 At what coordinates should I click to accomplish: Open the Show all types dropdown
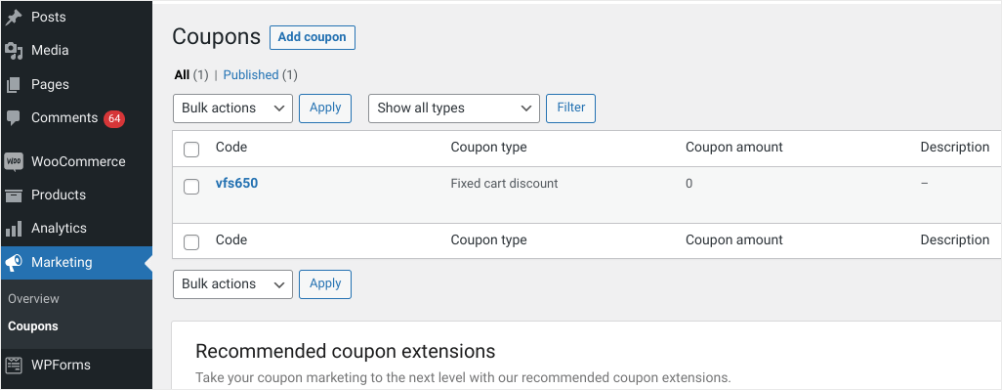click(x=454, y=108)
